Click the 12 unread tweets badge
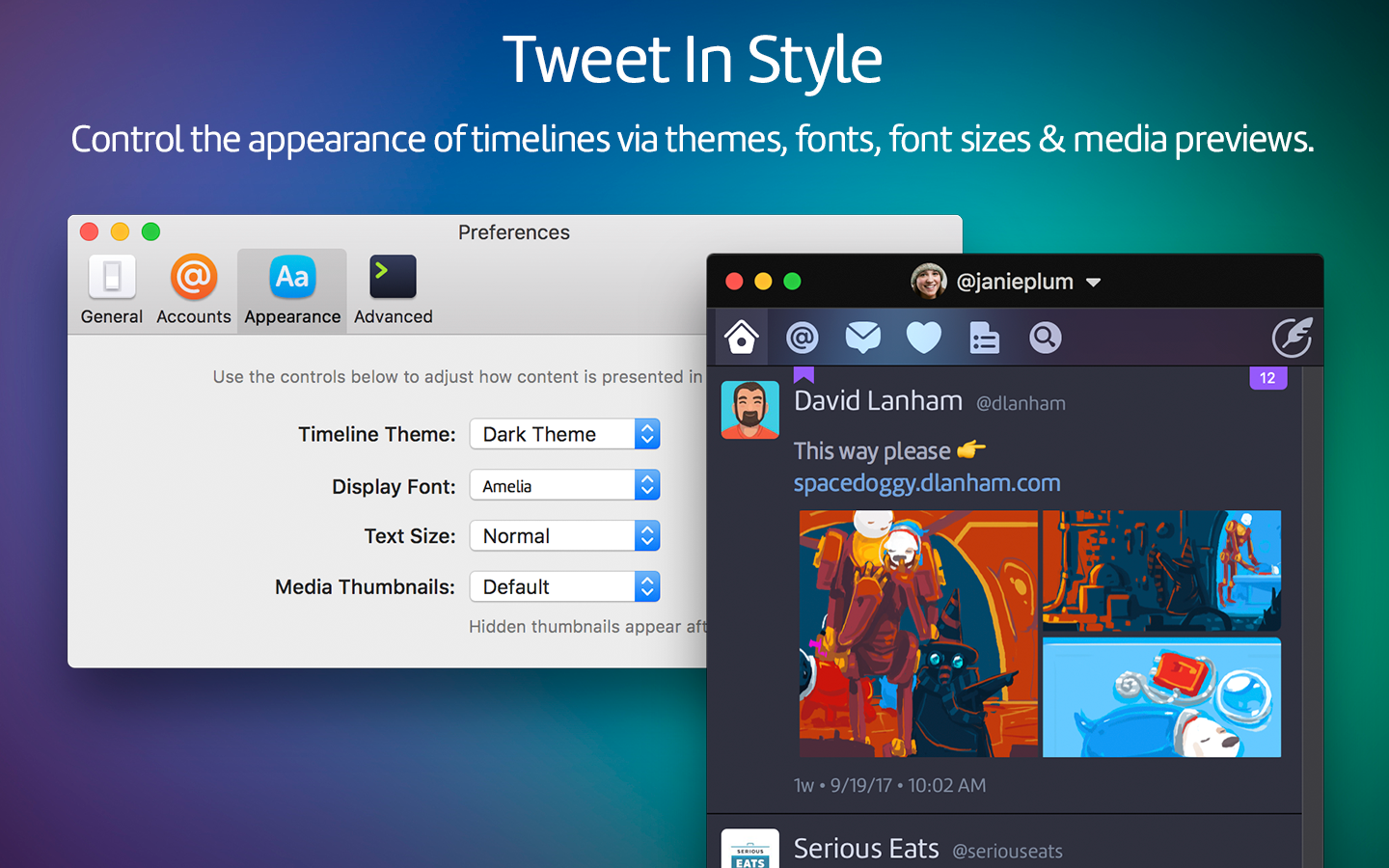1389x868 pixels. click(1267, 378)
